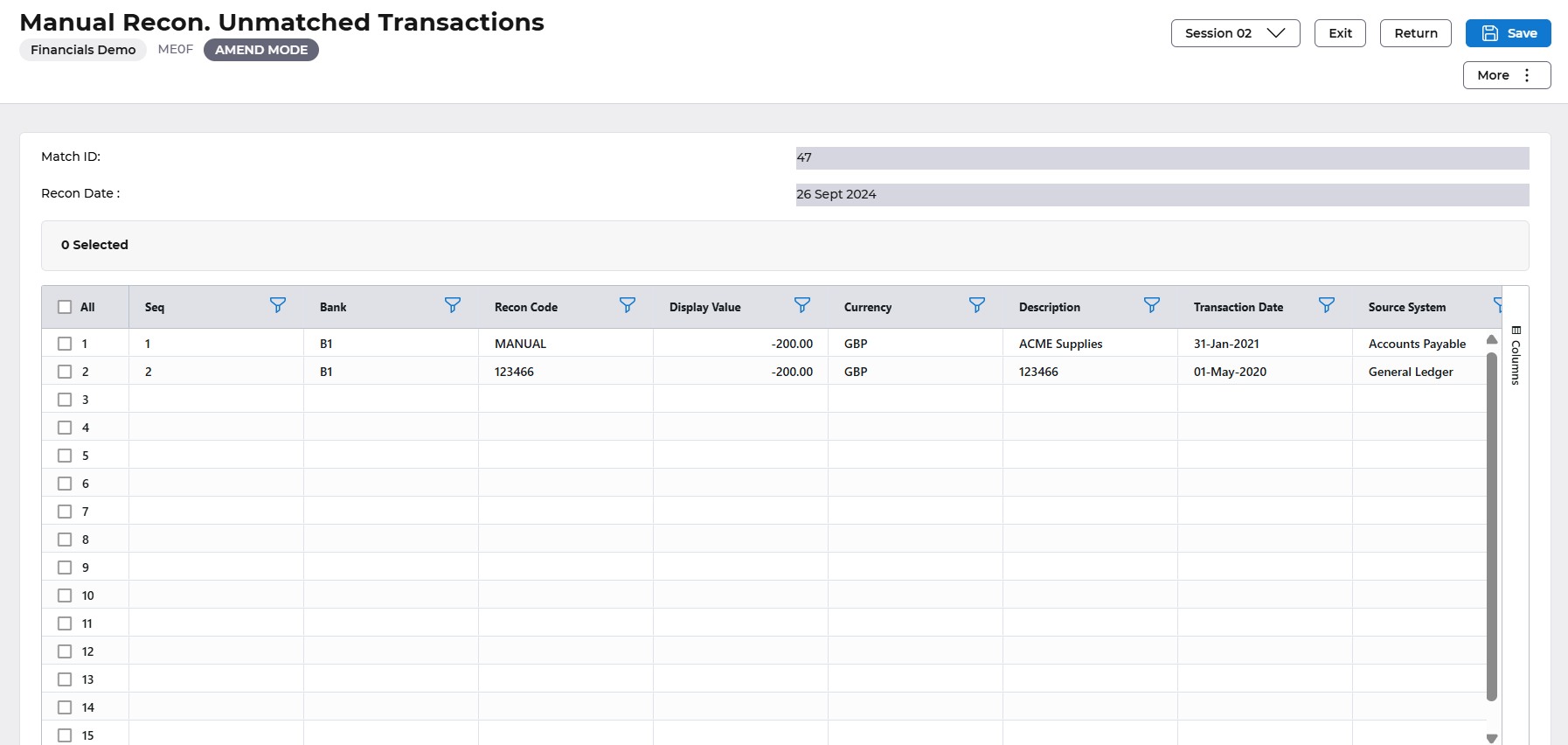Filter the Recon Code column

click(x=628, y=305)
